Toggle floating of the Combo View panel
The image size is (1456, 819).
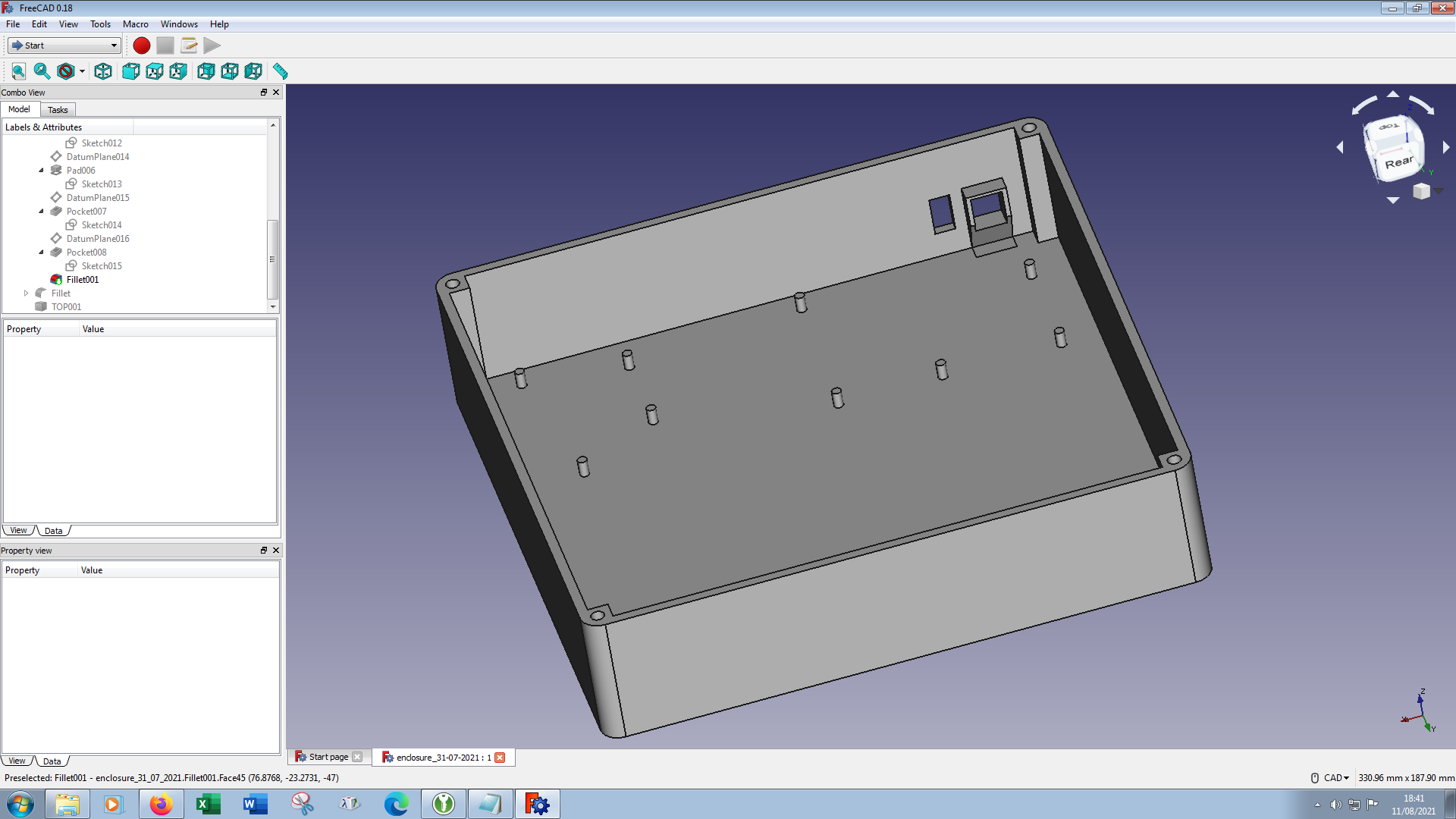pos(264,93)
